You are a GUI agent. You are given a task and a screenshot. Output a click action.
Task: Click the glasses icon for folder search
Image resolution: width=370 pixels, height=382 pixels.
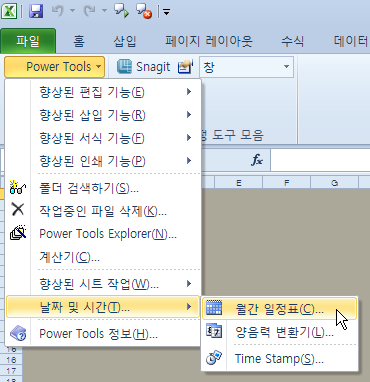coord(18,188)
